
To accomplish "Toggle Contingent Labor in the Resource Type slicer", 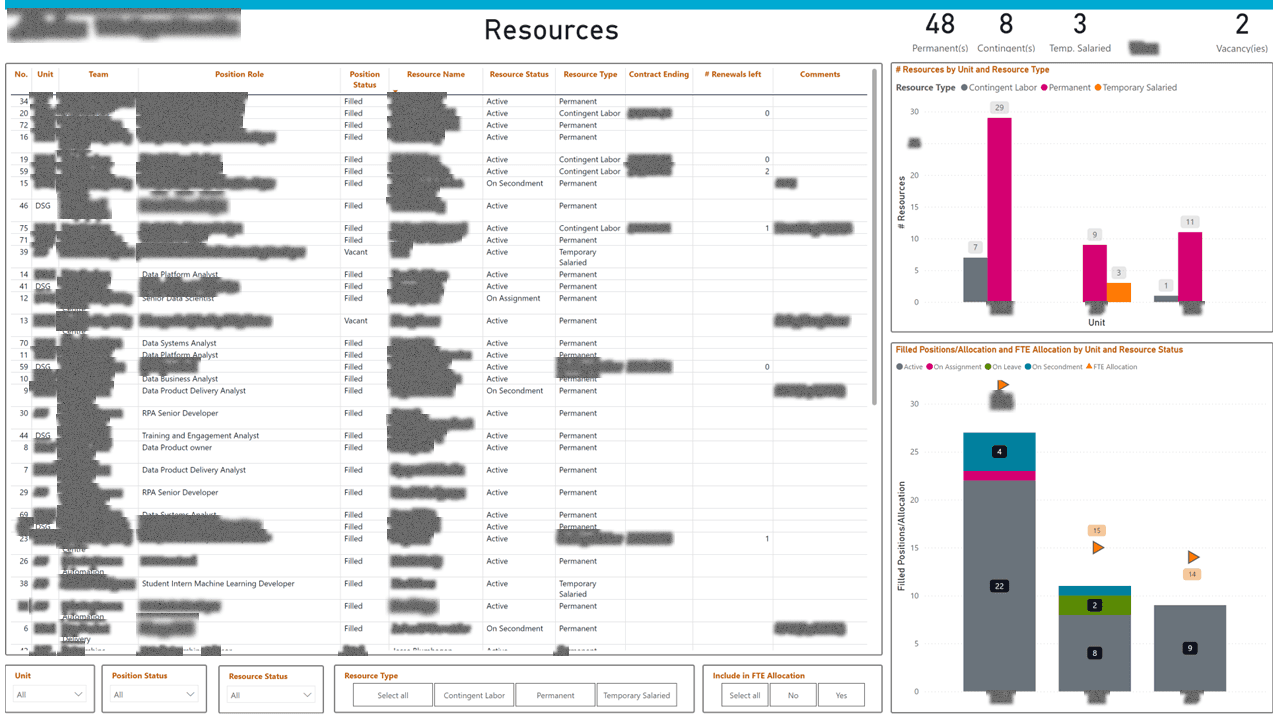I will tap(474, 694).
